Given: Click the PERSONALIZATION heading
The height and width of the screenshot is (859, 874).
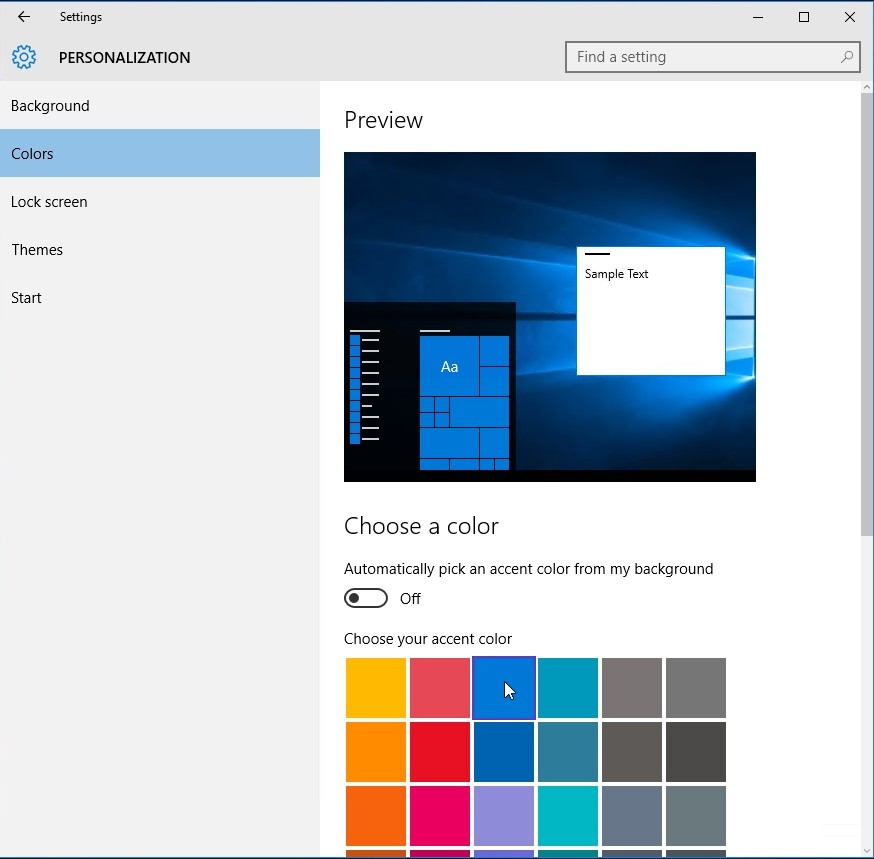Looking at the screenshot, I should [x=124, y=57].
